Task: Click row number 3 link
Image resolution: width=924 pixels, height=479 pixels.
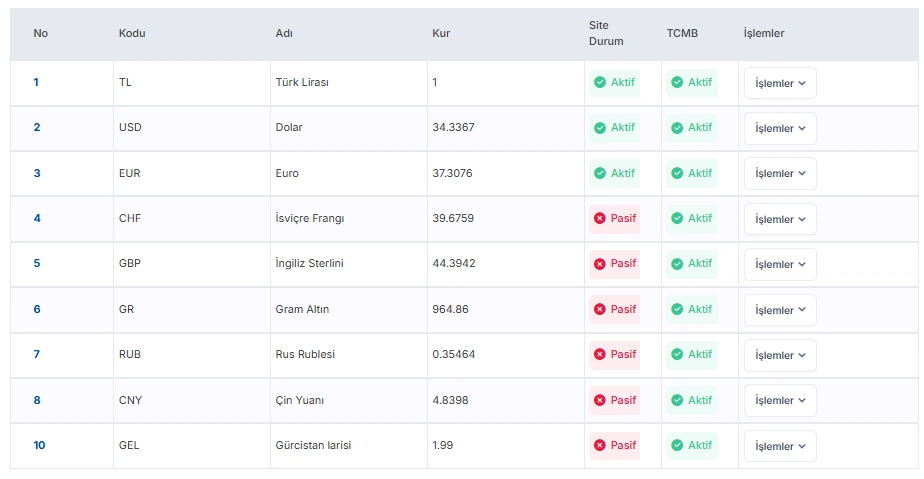Action: pos(37,173)
